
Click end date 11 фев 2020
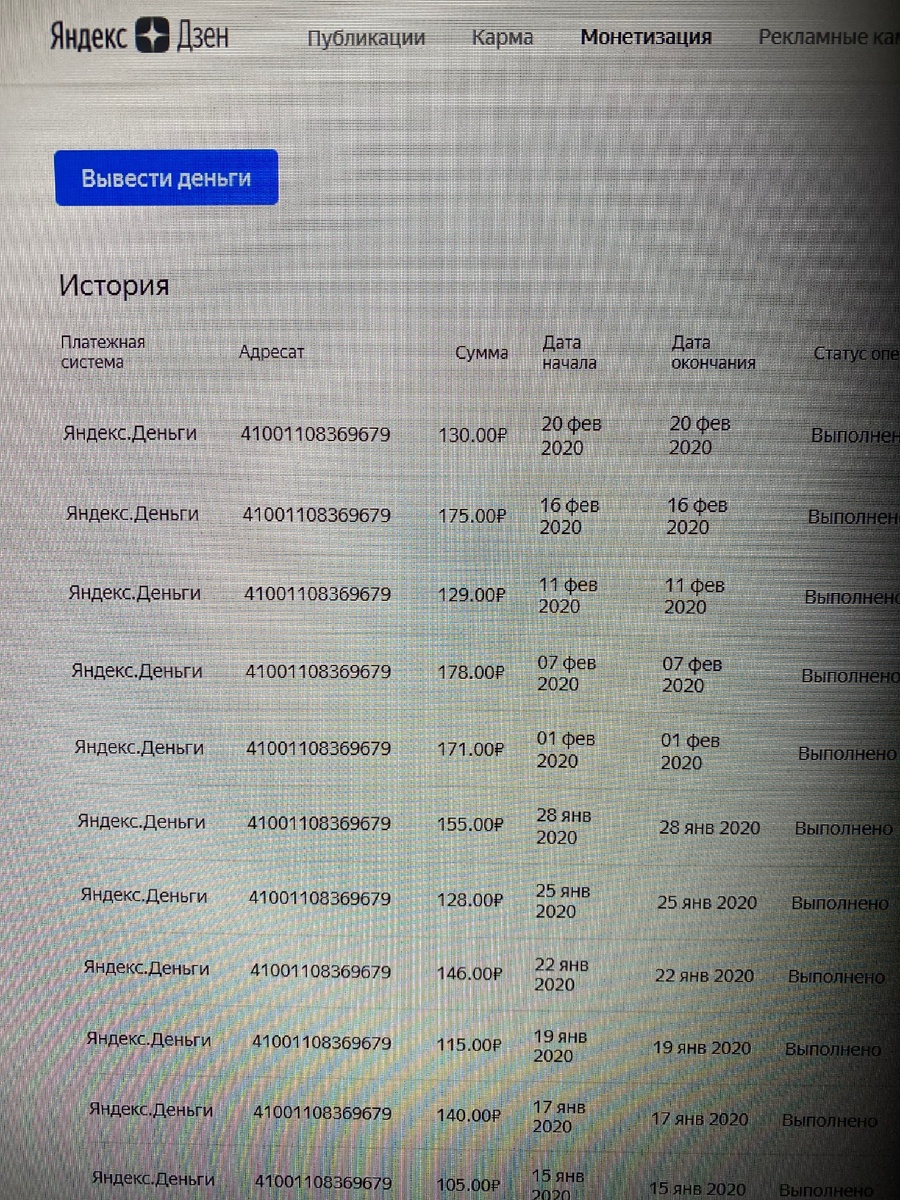pos(694,596)
